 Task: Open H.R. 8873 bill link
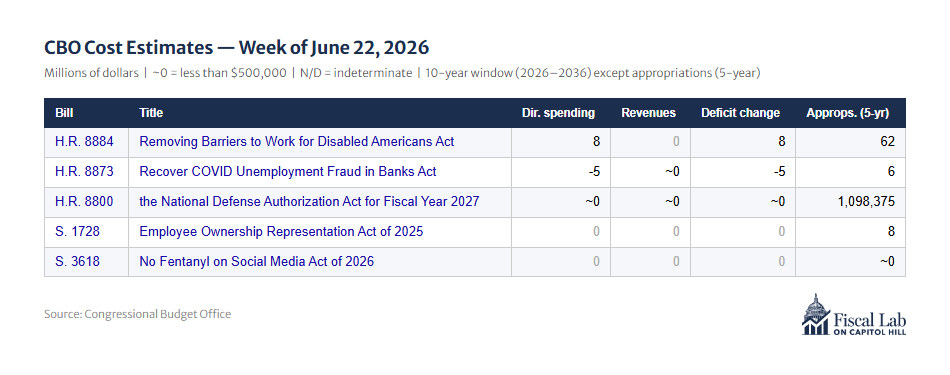tap(84, 171)
